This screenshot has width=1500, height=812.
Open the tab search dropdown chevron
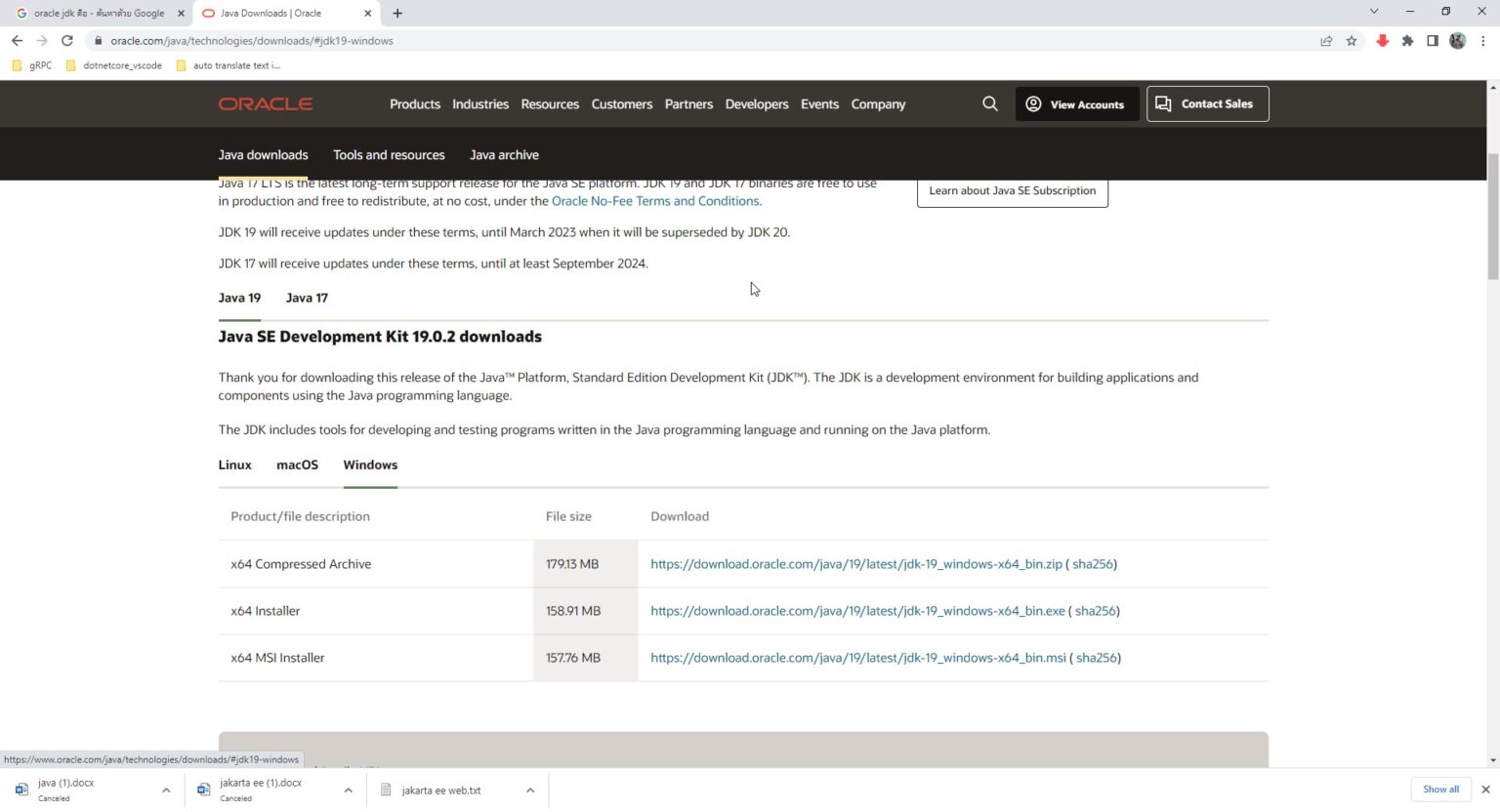[x=1374, y=12]
